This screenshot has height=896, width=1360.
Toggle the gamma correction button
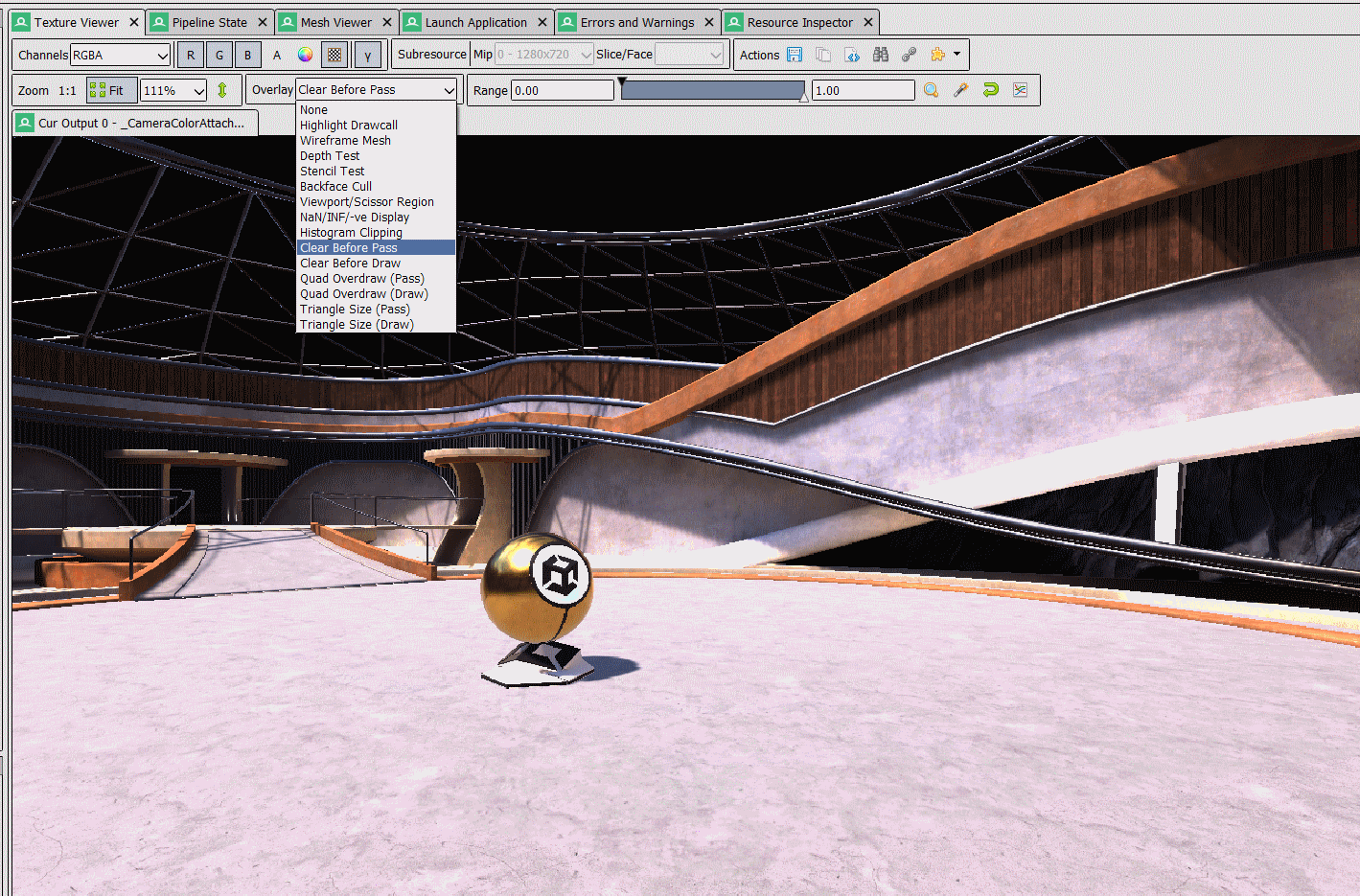pyautogui.click(x=368, y=55)
